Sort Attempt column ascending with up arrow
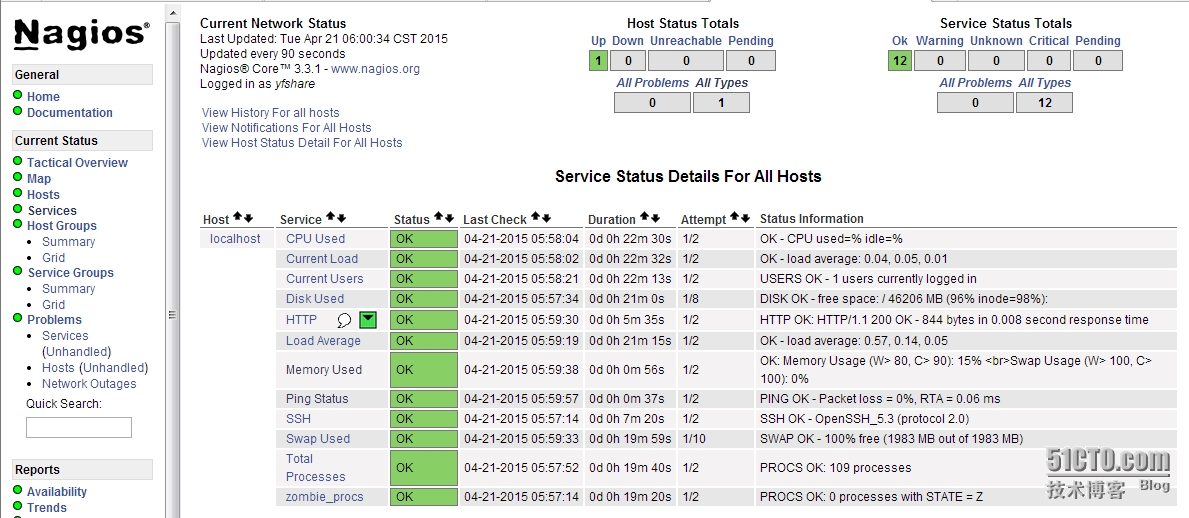This screenshot has height=518, width=1189. (x=735, y=217)
